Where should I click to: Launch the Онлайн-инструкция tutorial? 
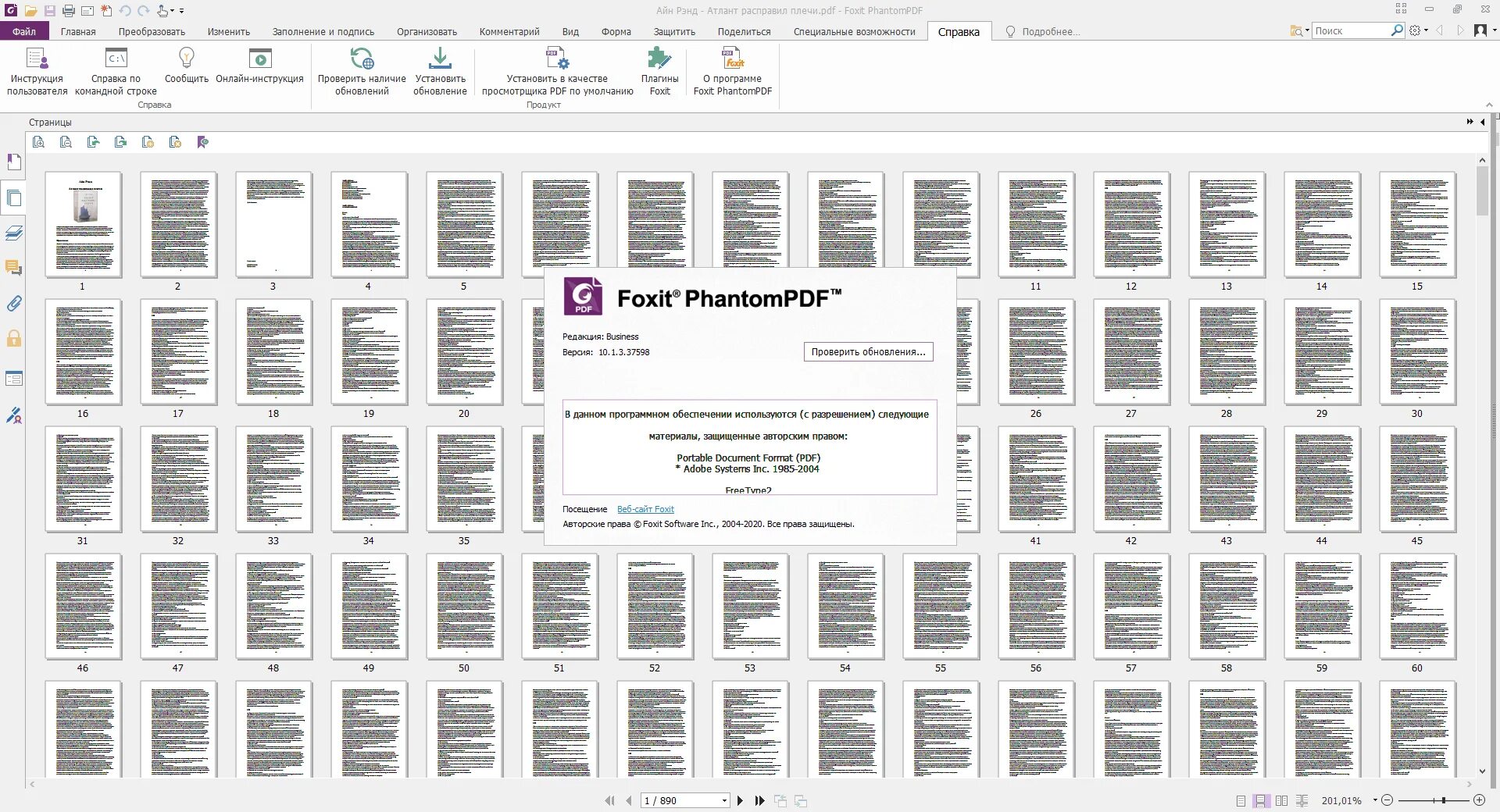point(259,66)
